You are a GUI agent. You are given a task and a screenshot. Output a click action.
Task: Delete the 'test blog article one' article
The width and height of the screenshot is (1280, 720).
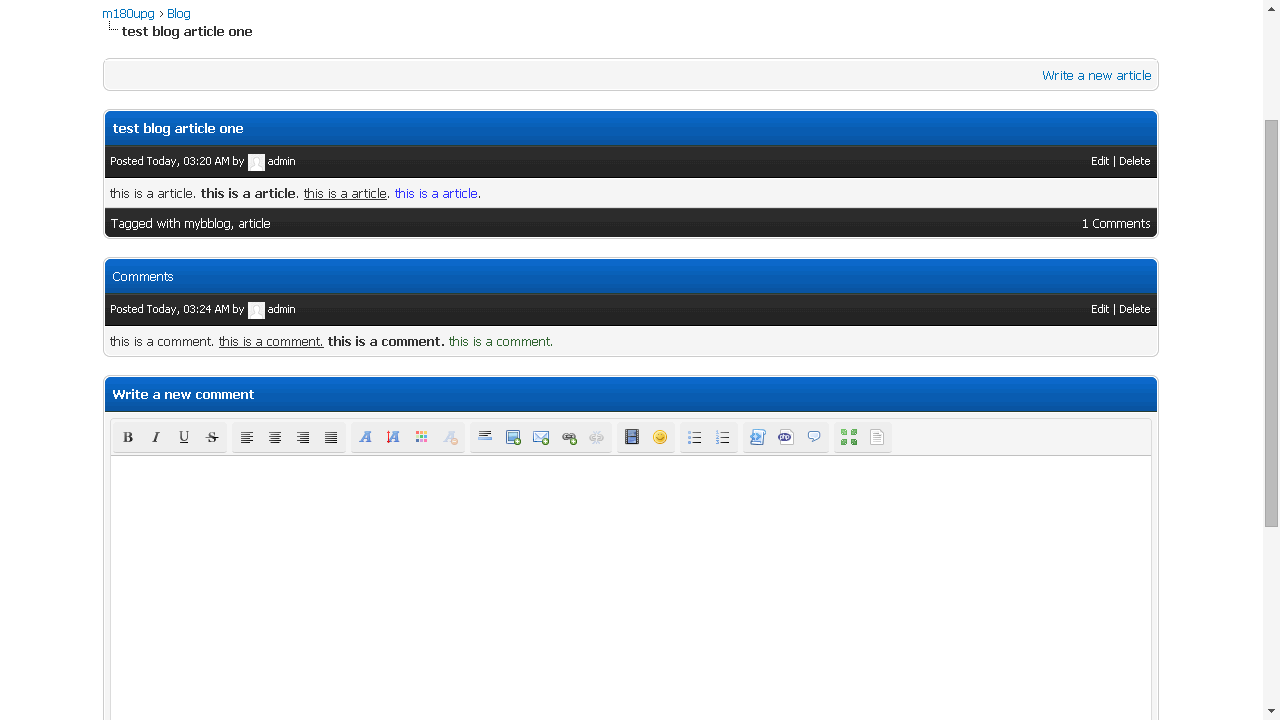coord(1134,161)
